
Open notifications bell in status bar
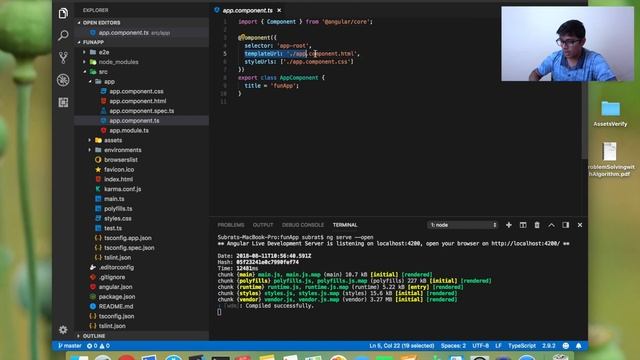click(578, 346)
